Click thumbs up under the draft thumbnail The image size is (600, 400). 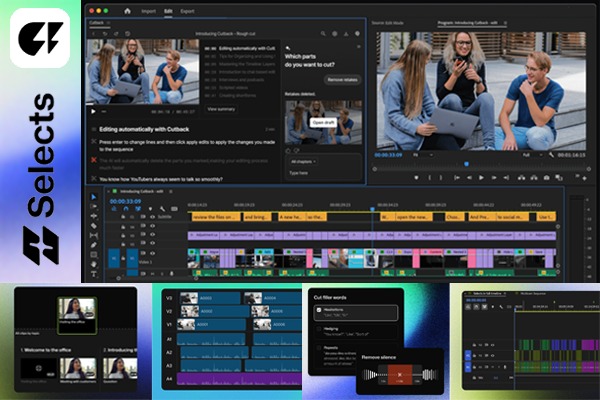pyautogui.click(x=288, y=151)
